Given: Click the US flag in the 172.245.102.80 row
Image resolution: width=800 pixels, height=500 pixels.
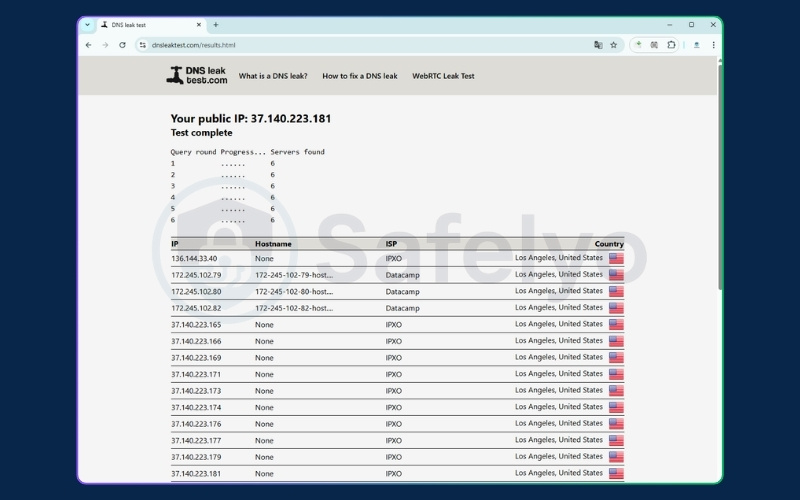Looking at the screenshot, I should [616, 291].
